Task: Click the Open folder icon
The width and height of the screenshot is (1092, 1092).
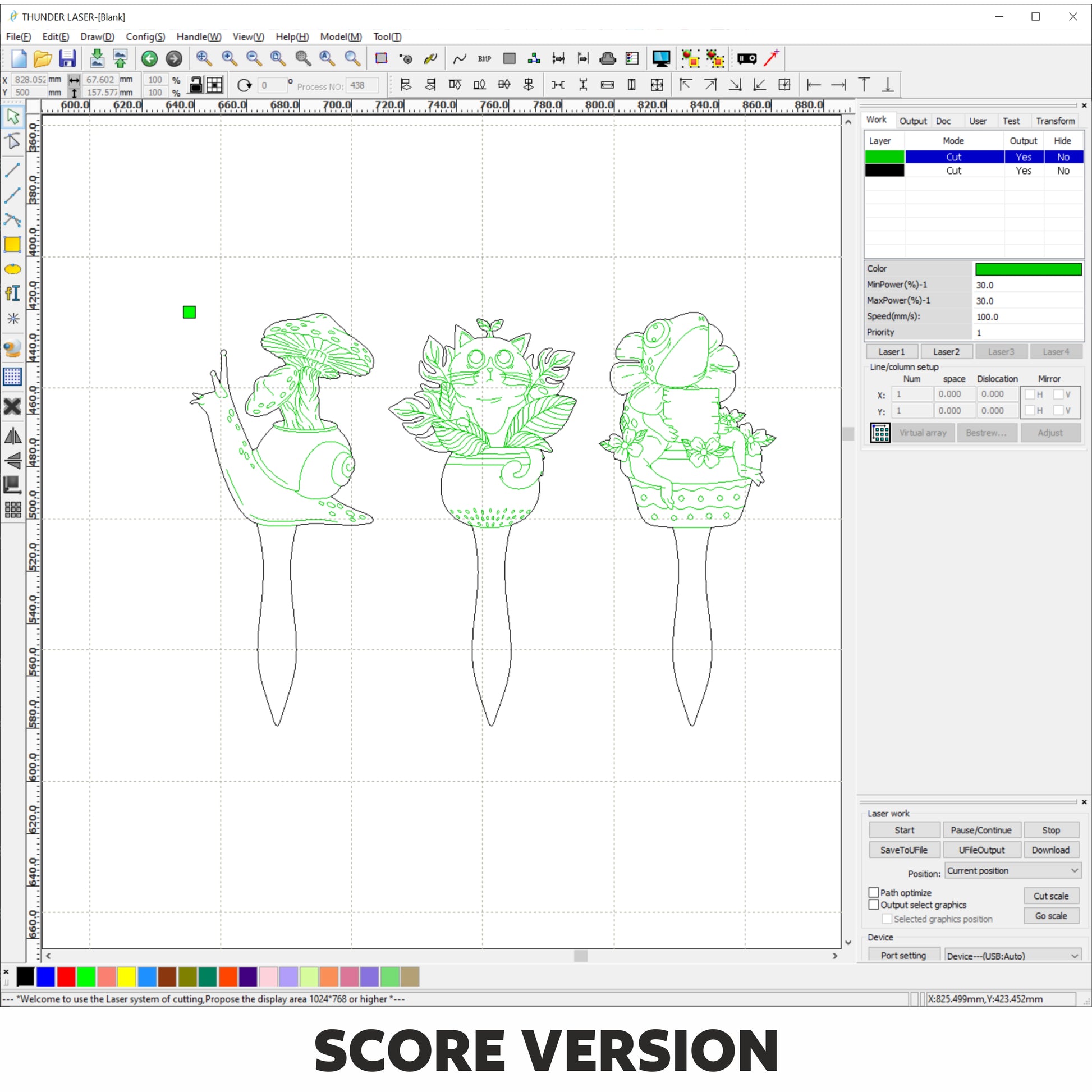Action: 43,58
